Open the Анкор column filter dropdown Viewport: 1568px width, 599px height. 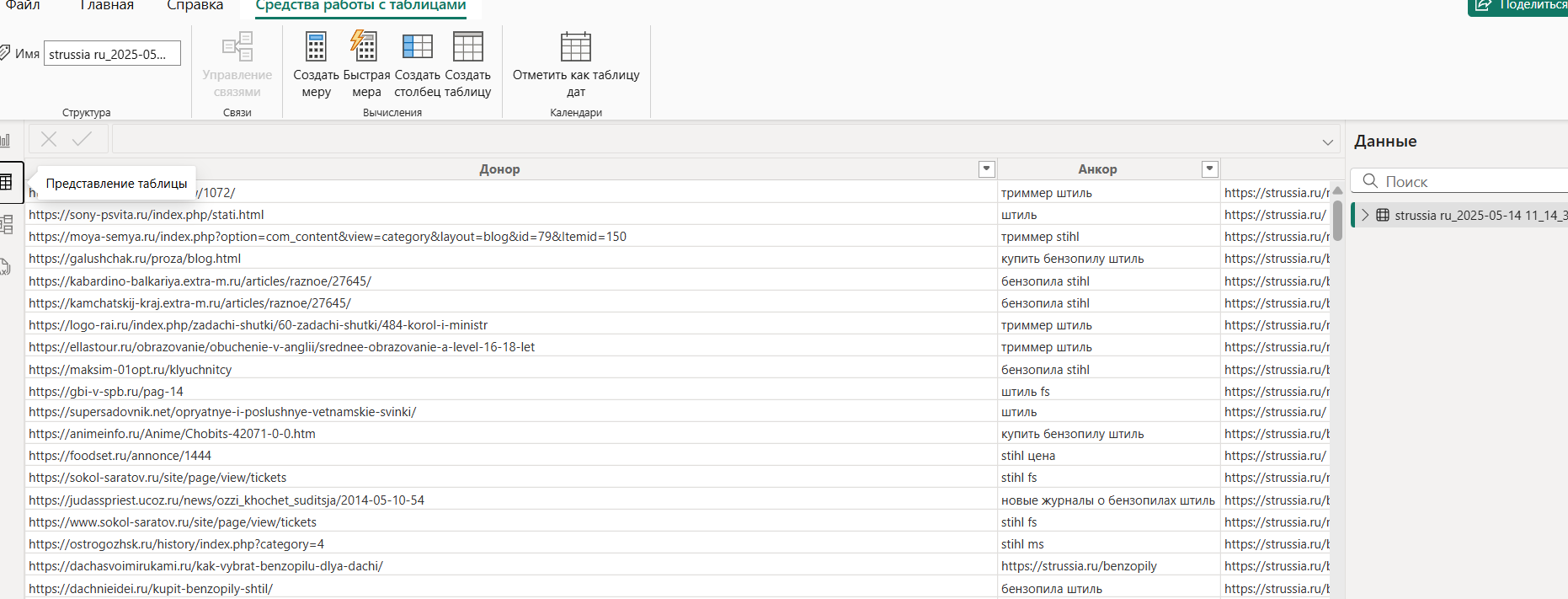[1209, 169]
